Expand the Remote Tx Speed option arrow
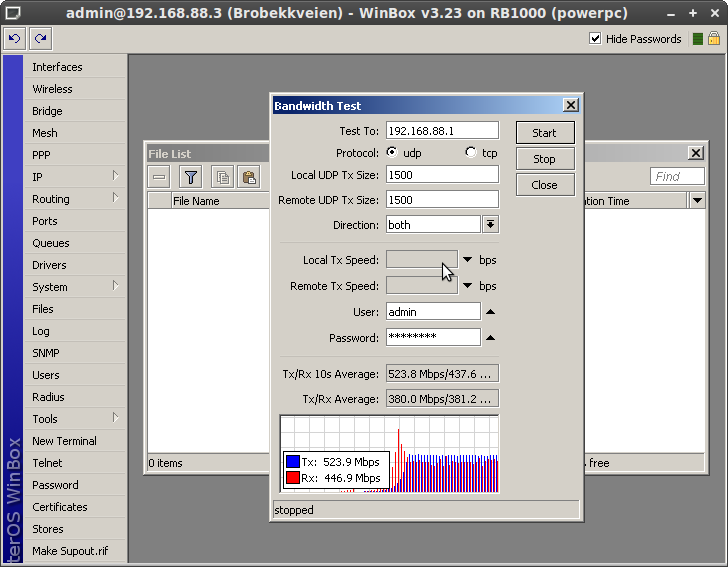Screen dimensions: 728x567 pyautogui.click(x=468, y=286)
